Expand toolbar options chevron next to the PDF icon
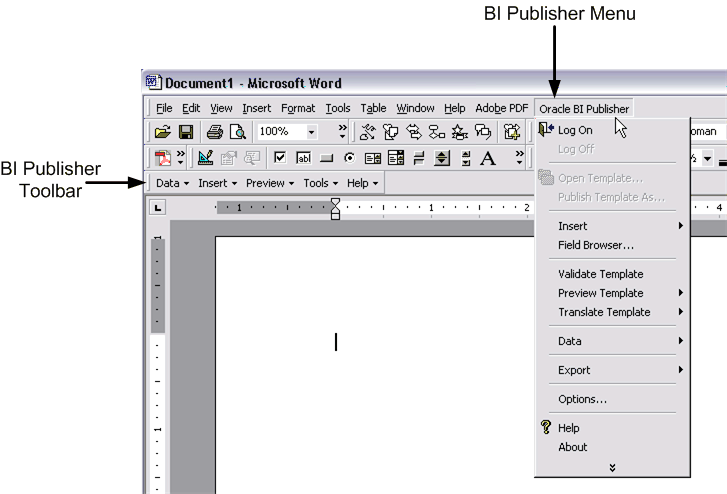This screenshot has height=494, width=727. tap(180, 158)
